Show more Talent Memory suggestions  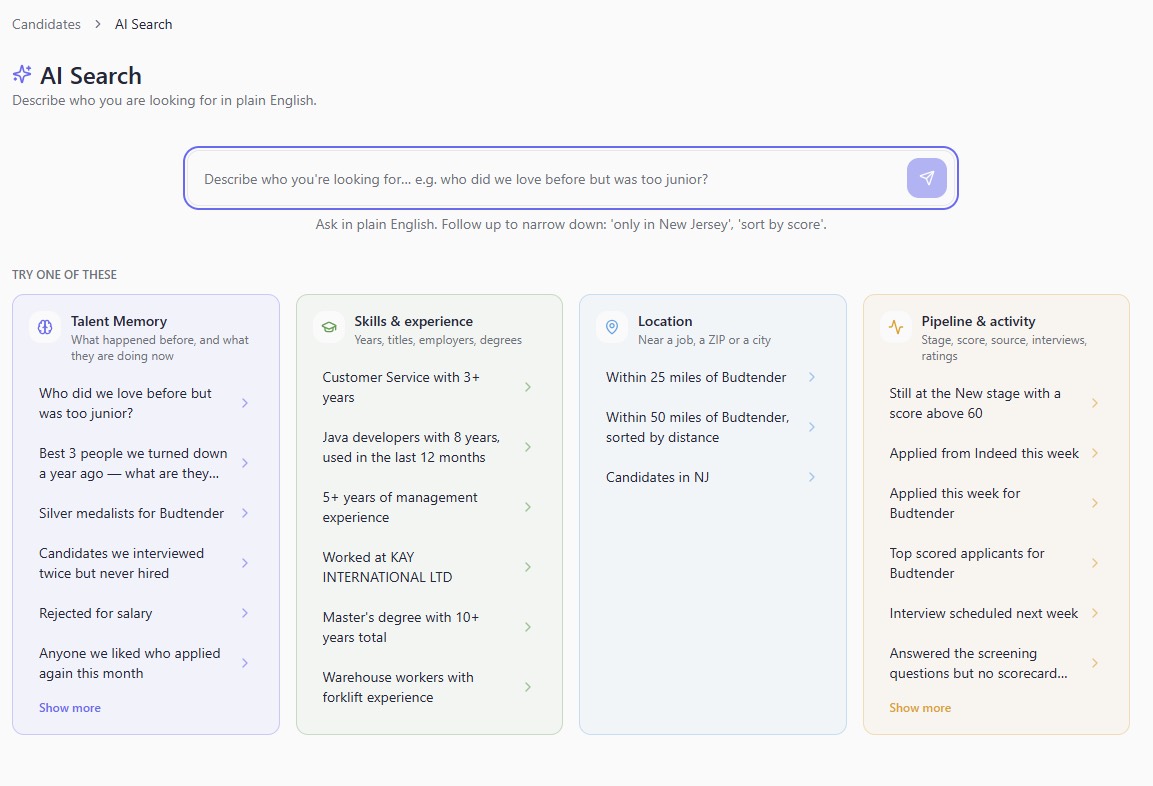[70, 707]
